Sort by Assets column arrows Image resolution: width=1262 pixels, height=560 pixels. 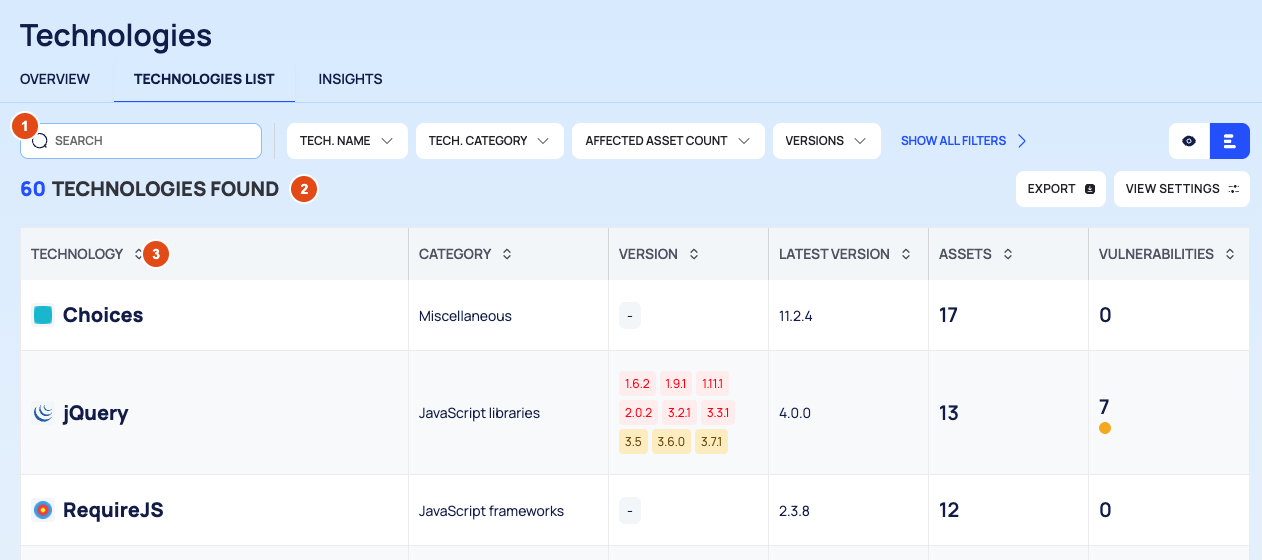(1007, 254)
